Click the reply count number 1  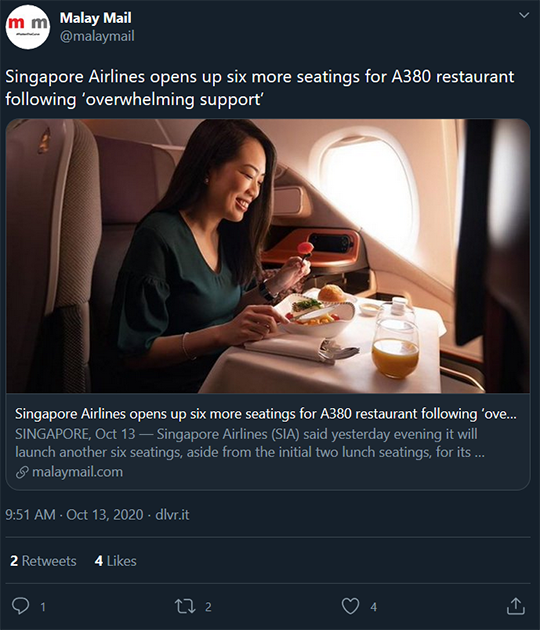(43, 607)
